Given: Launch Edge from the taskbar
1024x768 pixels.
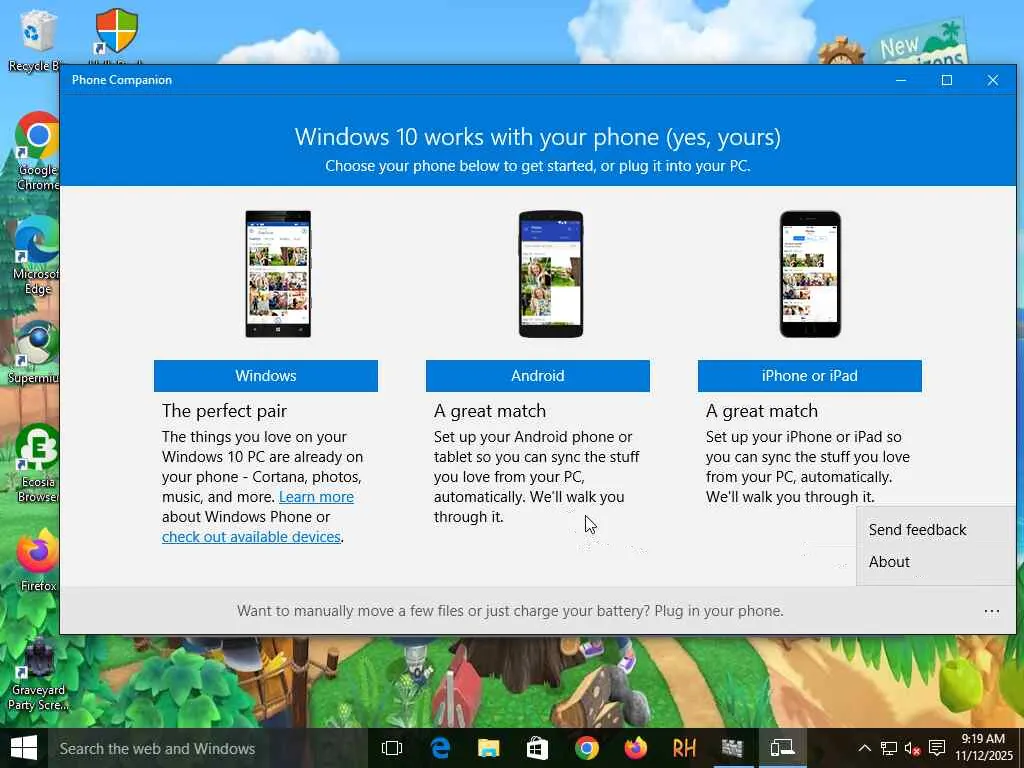Looking at the screenshot, I should (441, 748).
